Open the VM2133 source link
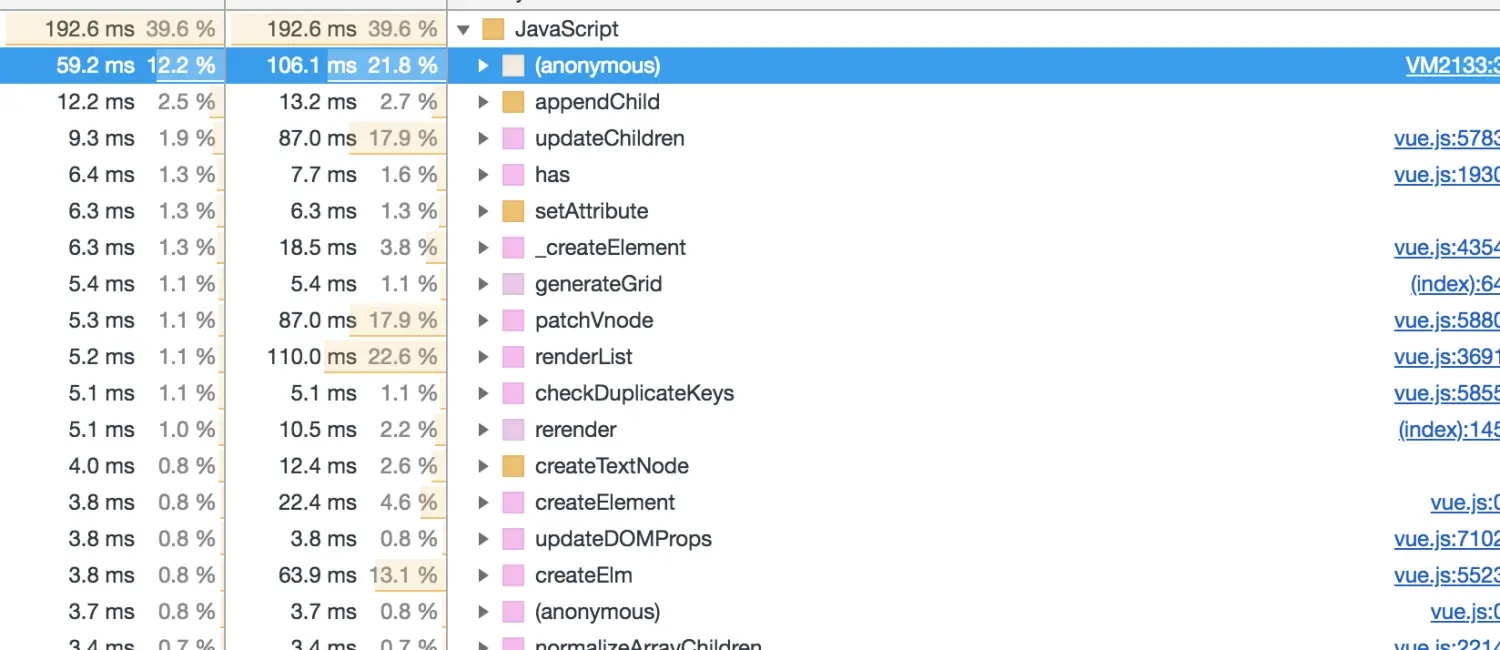Screen dimensions: 1500x650 (x=1452, y=66)
